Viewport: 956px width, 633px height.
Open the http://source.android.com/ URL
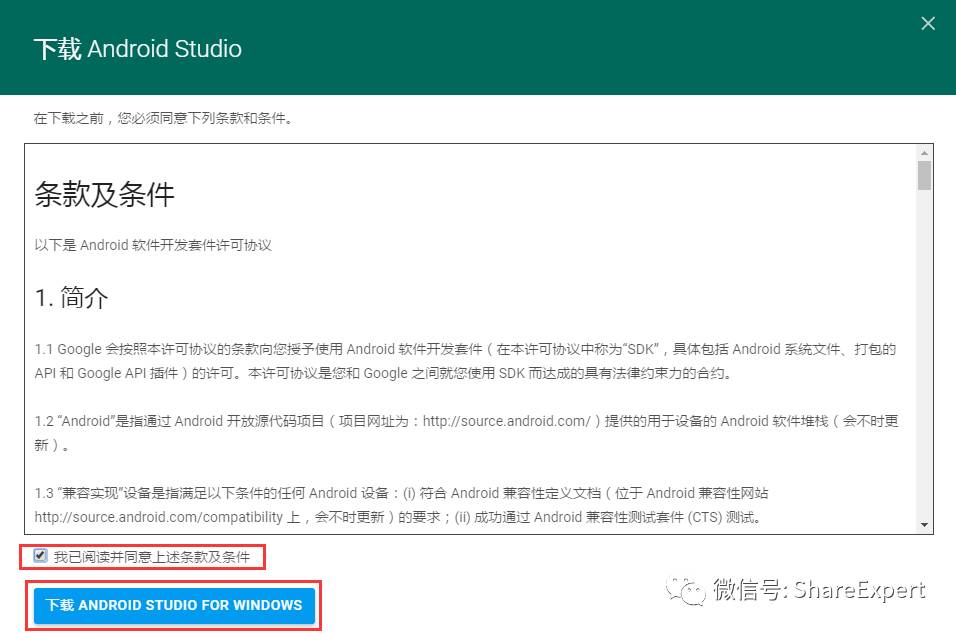pos(507,421)
